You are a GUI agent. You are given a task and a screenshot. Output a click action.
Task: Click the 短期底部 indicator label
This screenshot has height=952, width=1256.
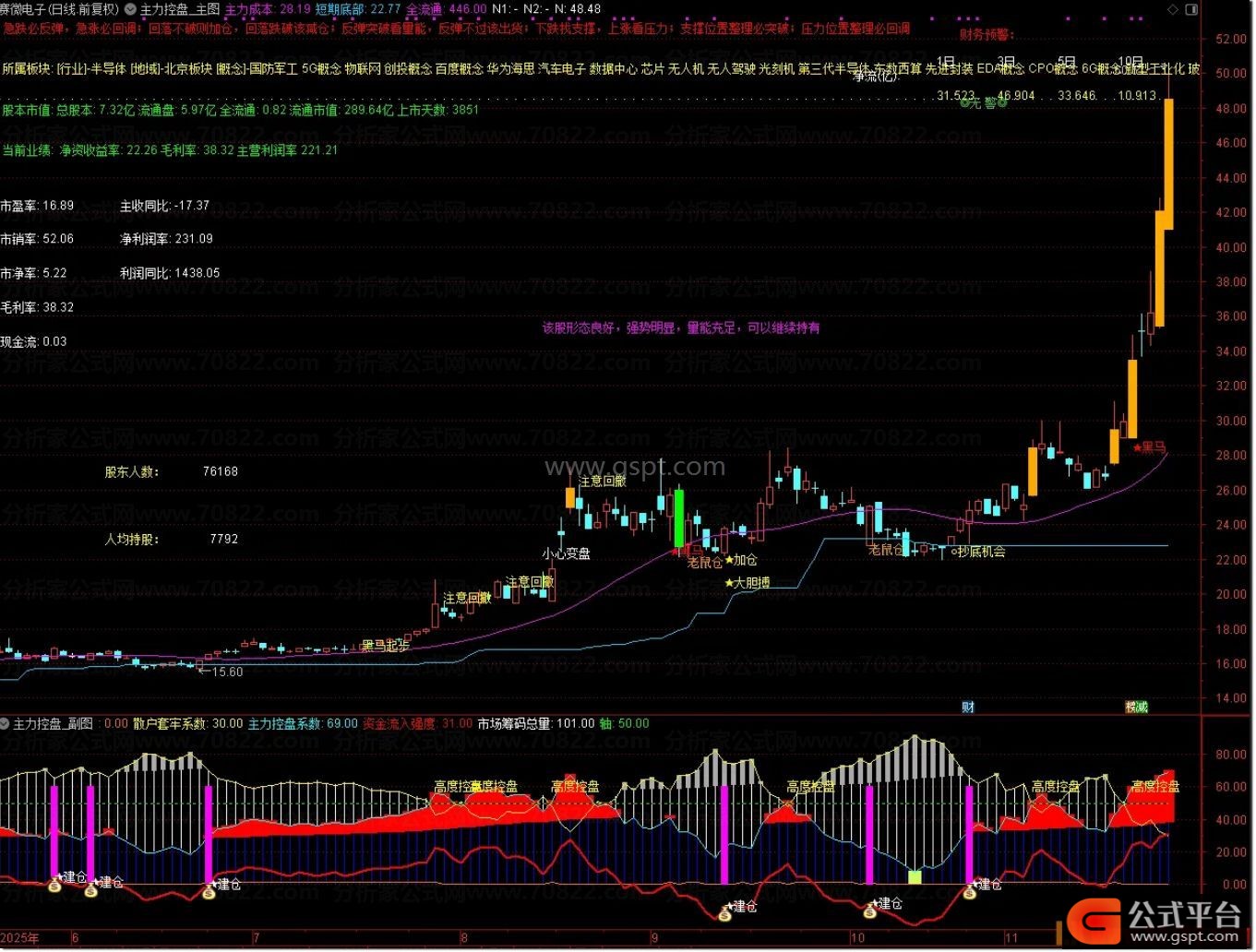(340, 9)
